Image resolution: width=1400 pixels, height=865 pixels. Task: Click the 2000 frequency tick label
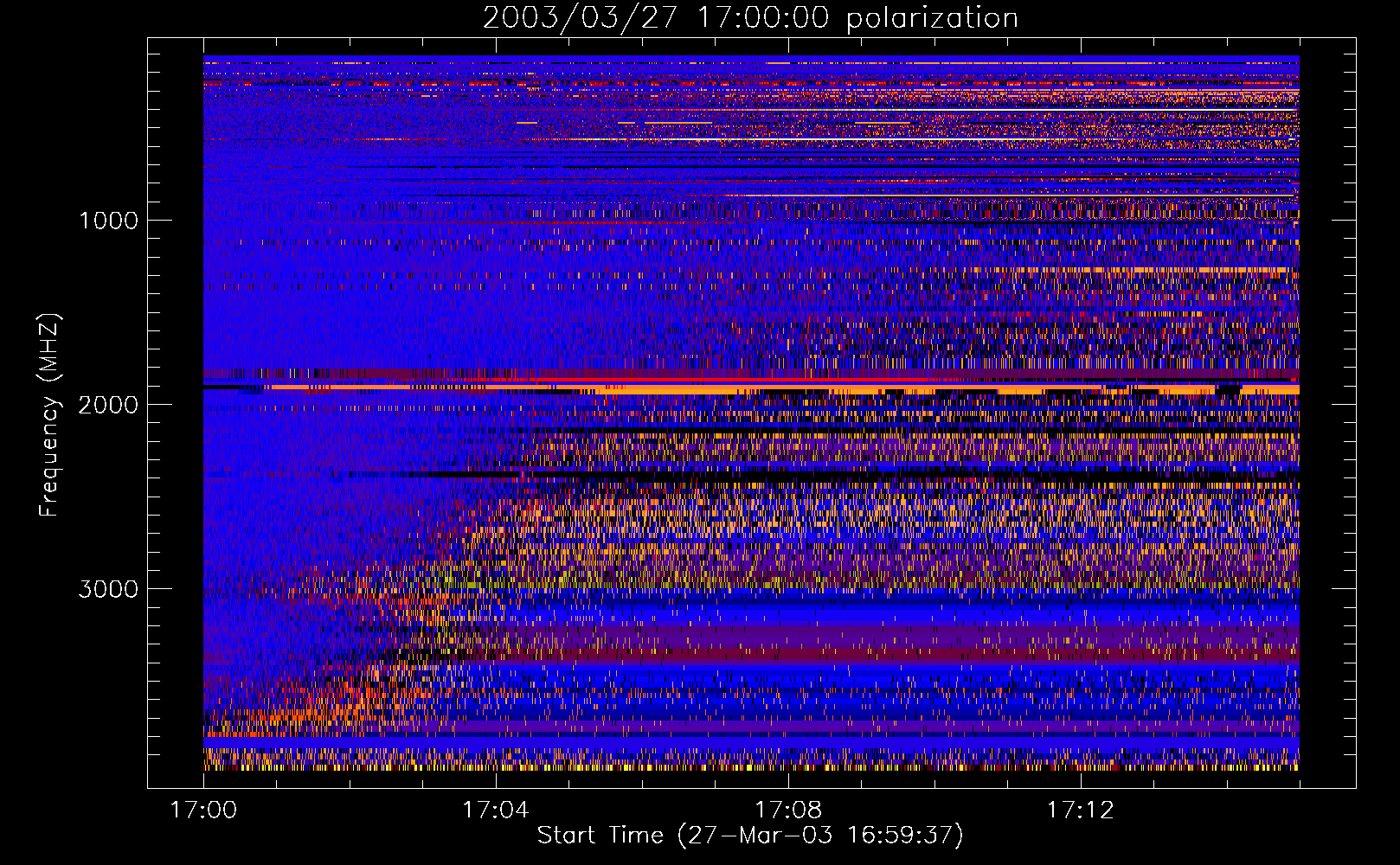(x=109, y=405)
